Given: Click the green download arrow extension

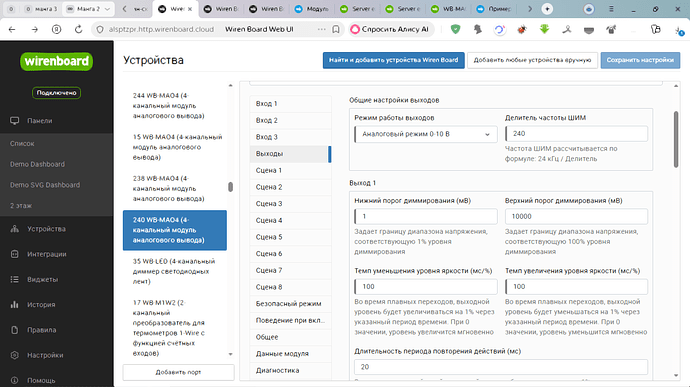Looking at the screenshot, I should pos(544,29).
